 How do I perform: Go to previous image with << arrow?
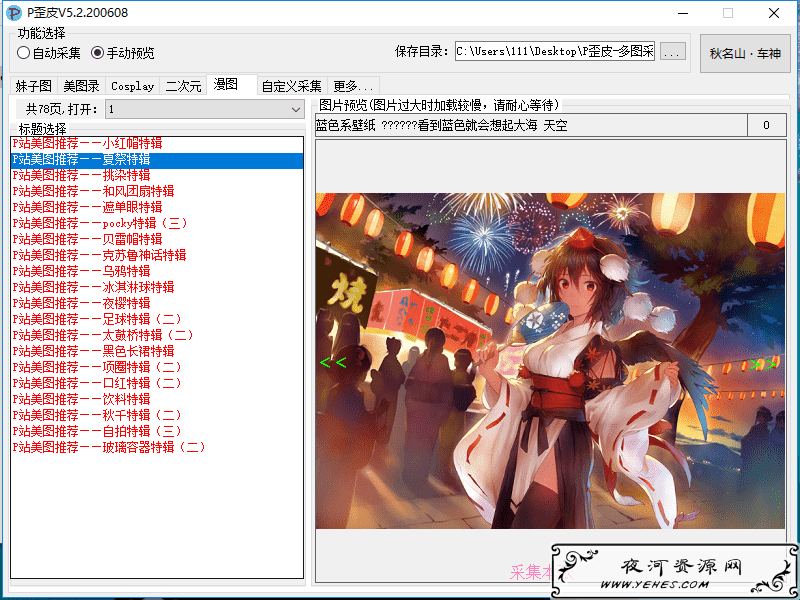(333, 363)
